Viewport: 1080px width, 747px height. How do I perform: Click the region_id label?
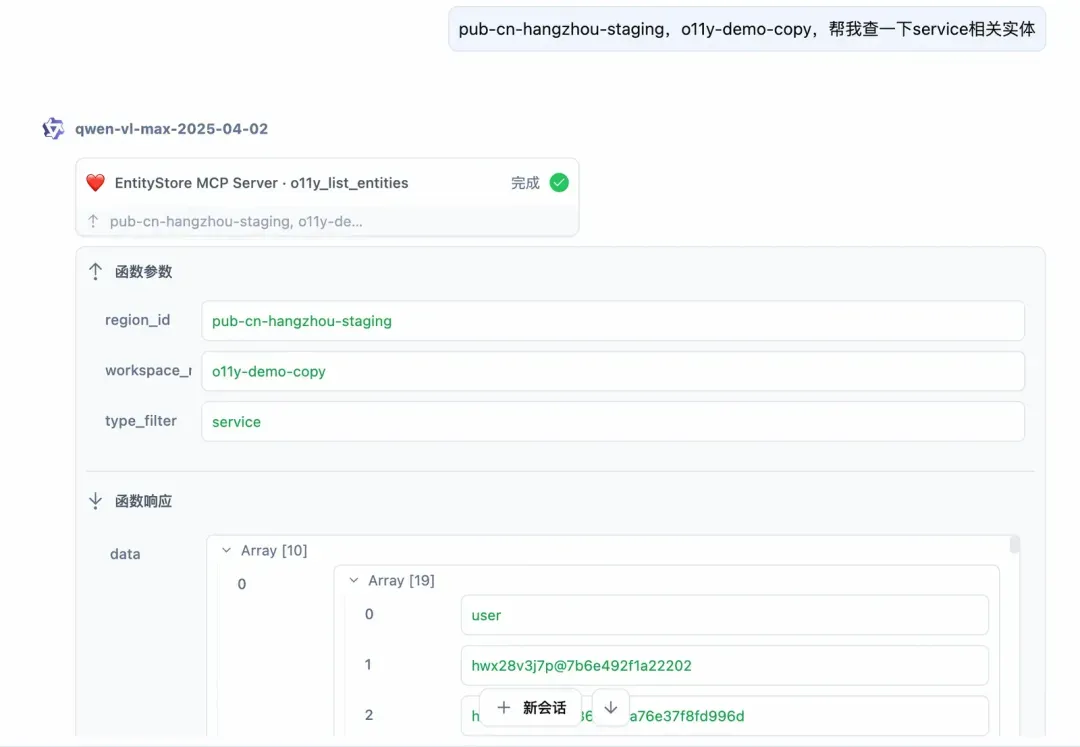coord(138,320)
